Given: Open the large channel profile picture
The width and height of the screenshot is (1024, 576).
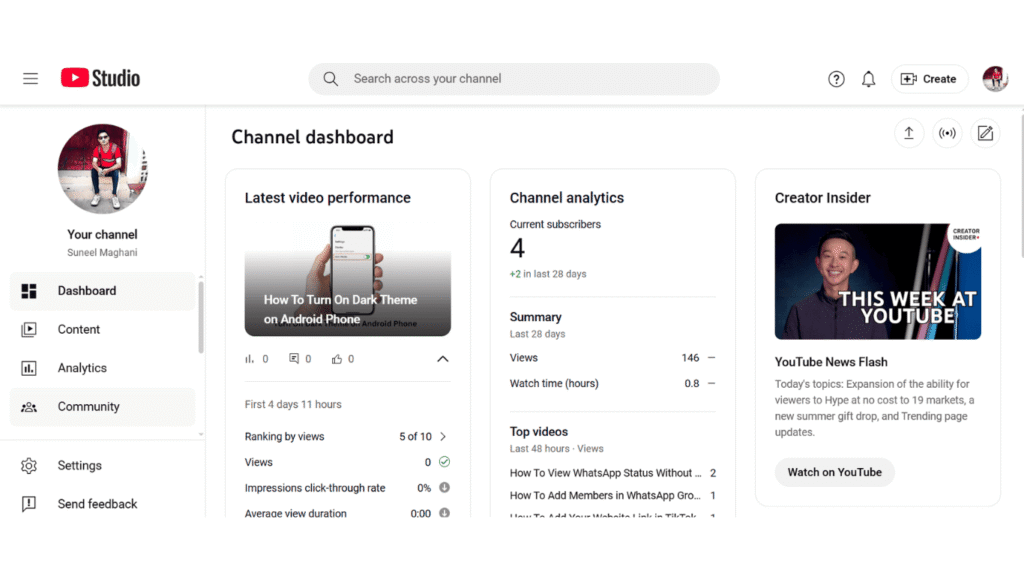Looking at the screenshot, I should [x=103, y=169].
